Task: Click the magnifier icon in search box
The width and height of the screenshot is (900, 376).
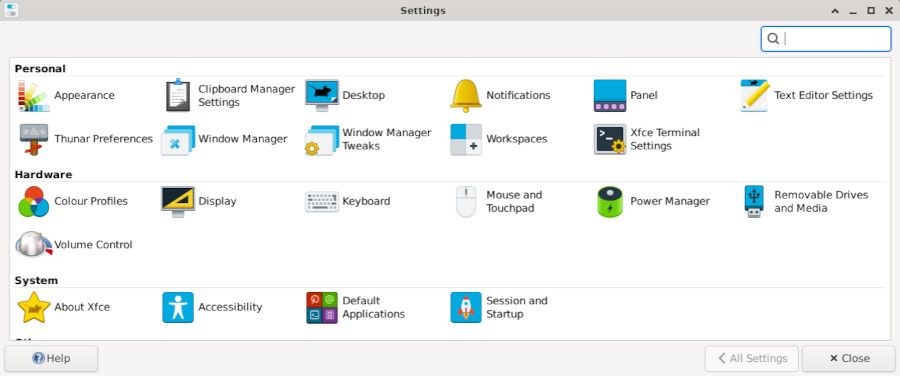Action: [x=773, y=38]
